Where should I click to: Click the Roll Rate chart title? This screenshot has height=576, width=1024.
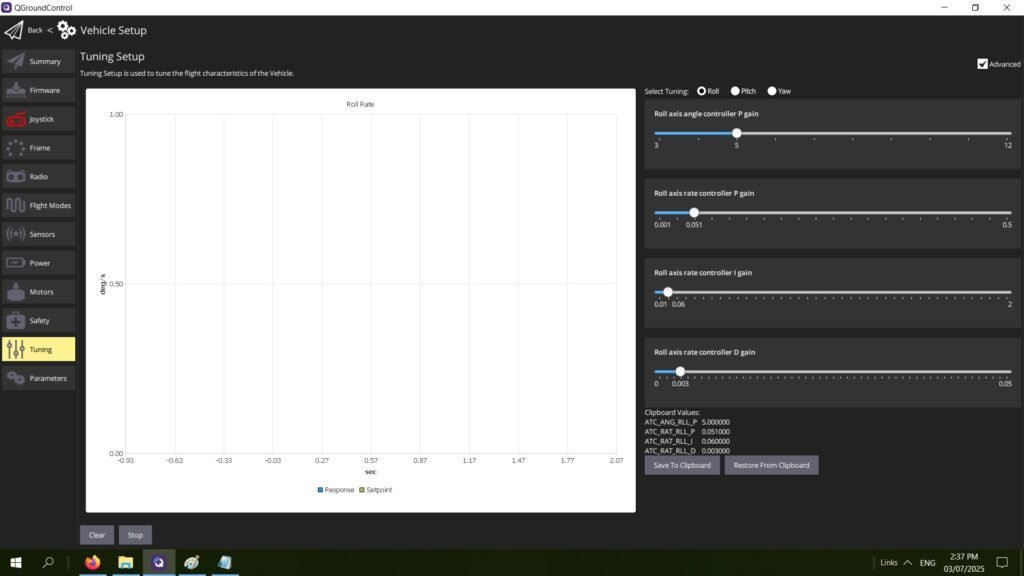360,104
